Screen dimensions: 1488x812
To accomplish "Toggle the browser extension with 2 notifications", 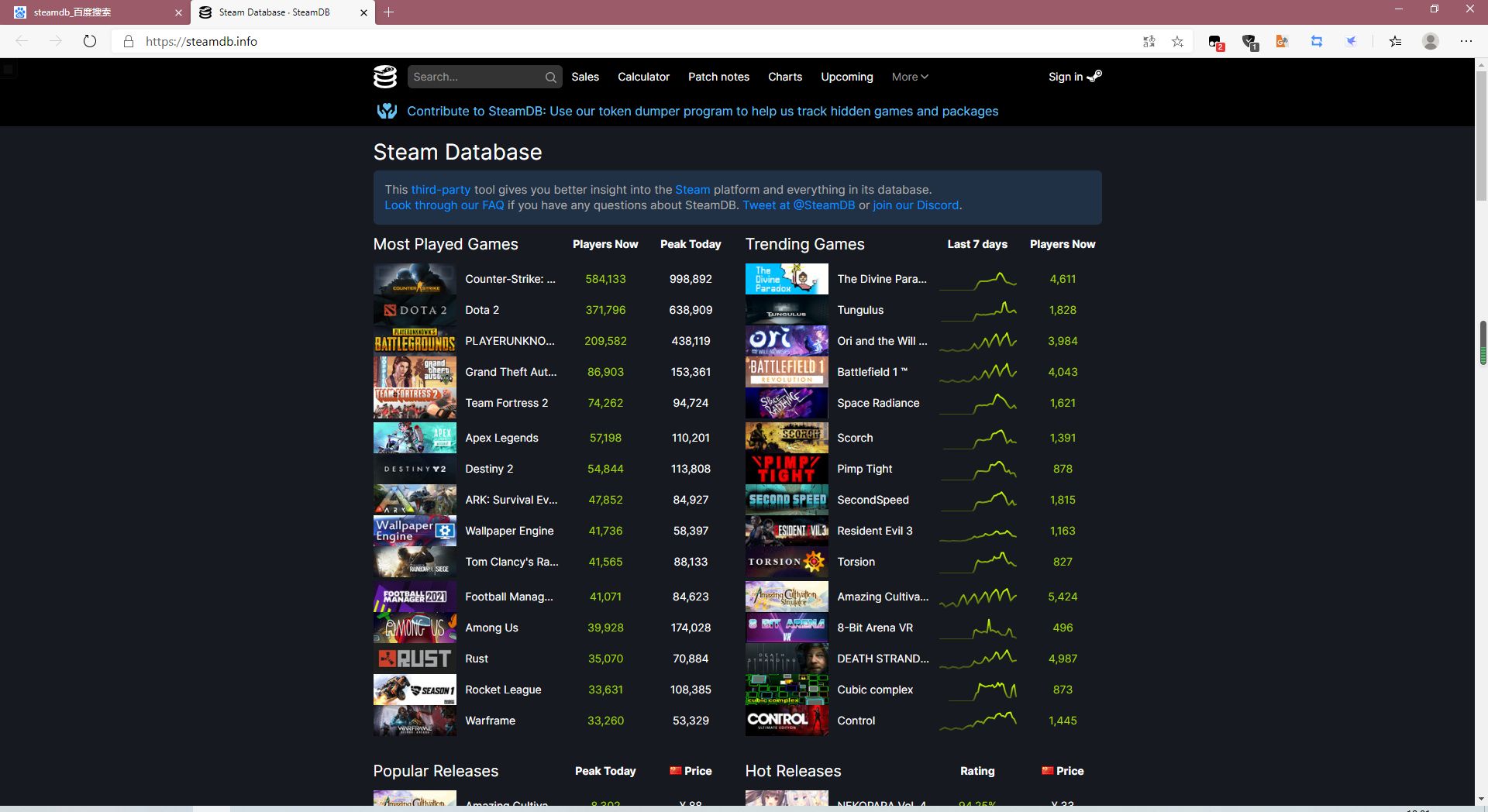I will [x=1215, y=41].
